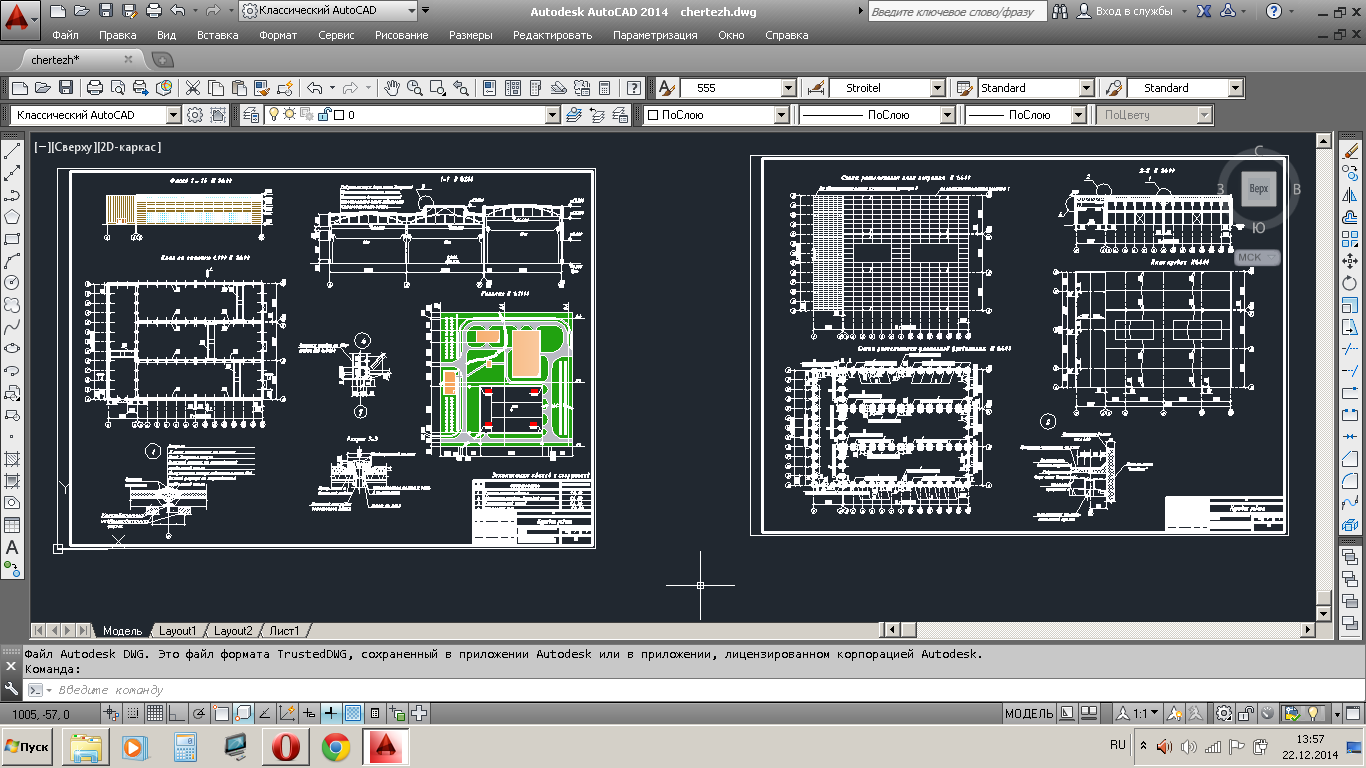This screenshot has height=768, width=1366.
Task: Toggle Snap mode in status bar
Action: pyautogui.click(x=134, y=713)
